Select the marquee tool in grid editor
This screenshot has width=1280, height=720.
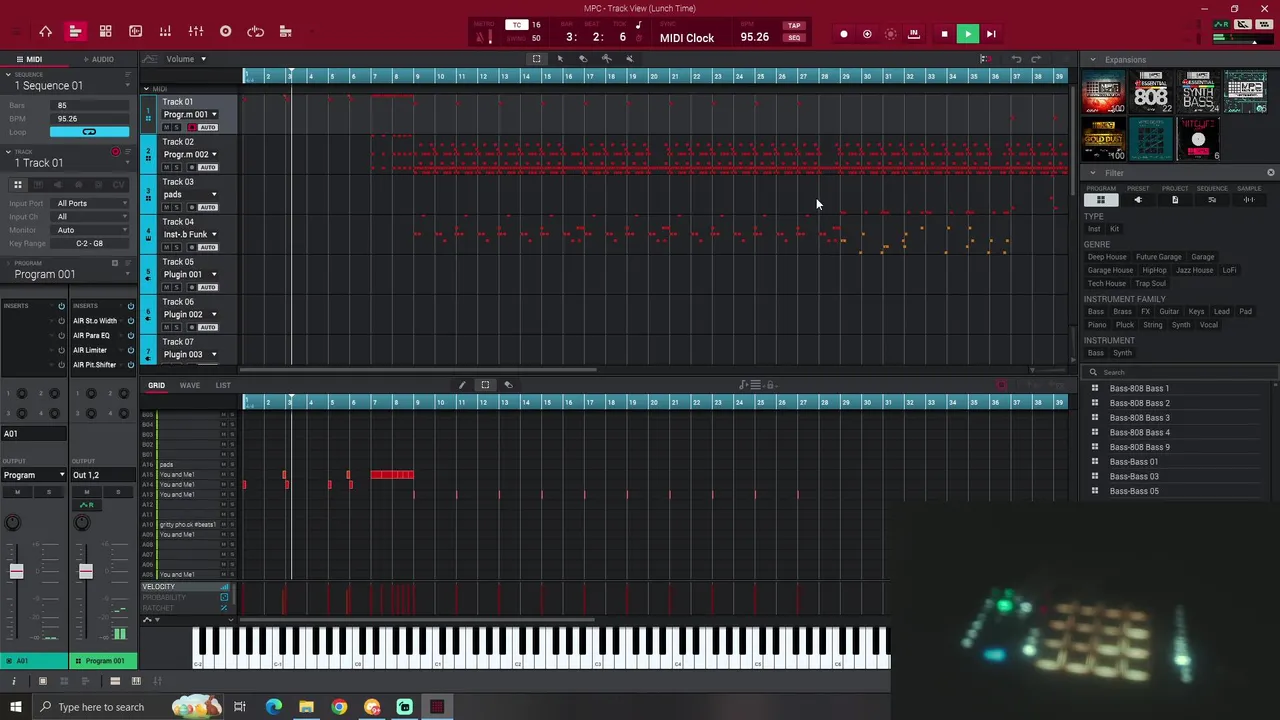point(485,385)
